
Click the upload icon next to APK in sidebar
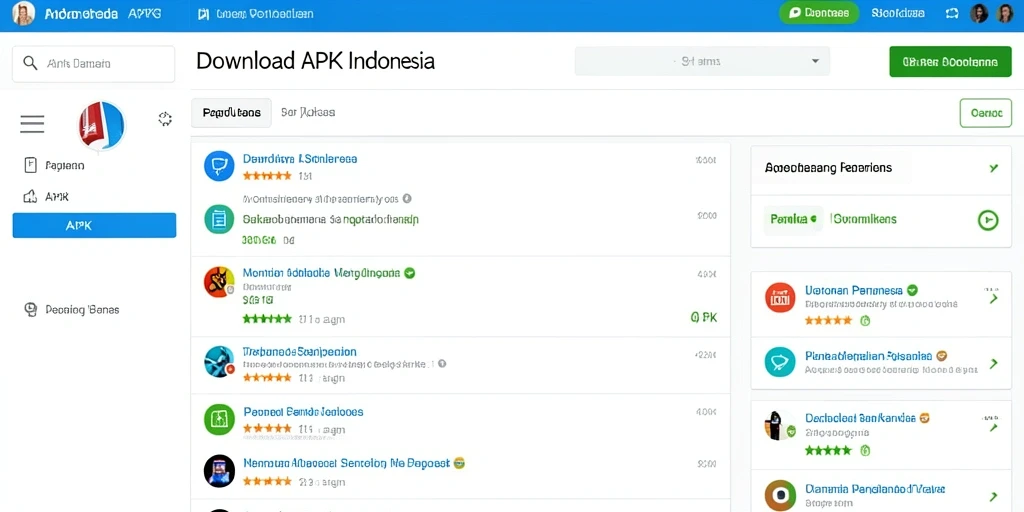[29, 196]
